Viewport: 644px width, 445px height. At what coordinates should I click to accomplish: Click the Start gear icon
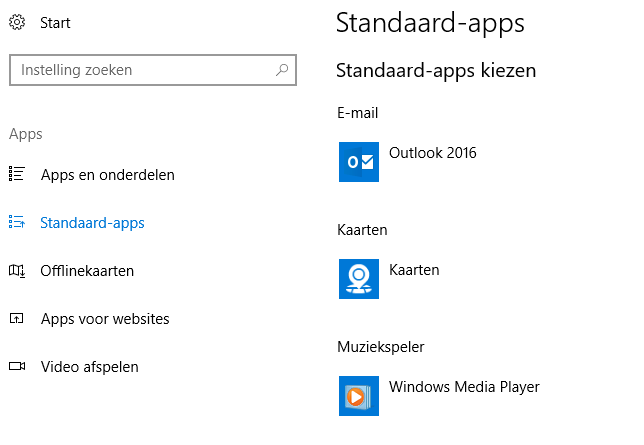[x=16, y=22]
